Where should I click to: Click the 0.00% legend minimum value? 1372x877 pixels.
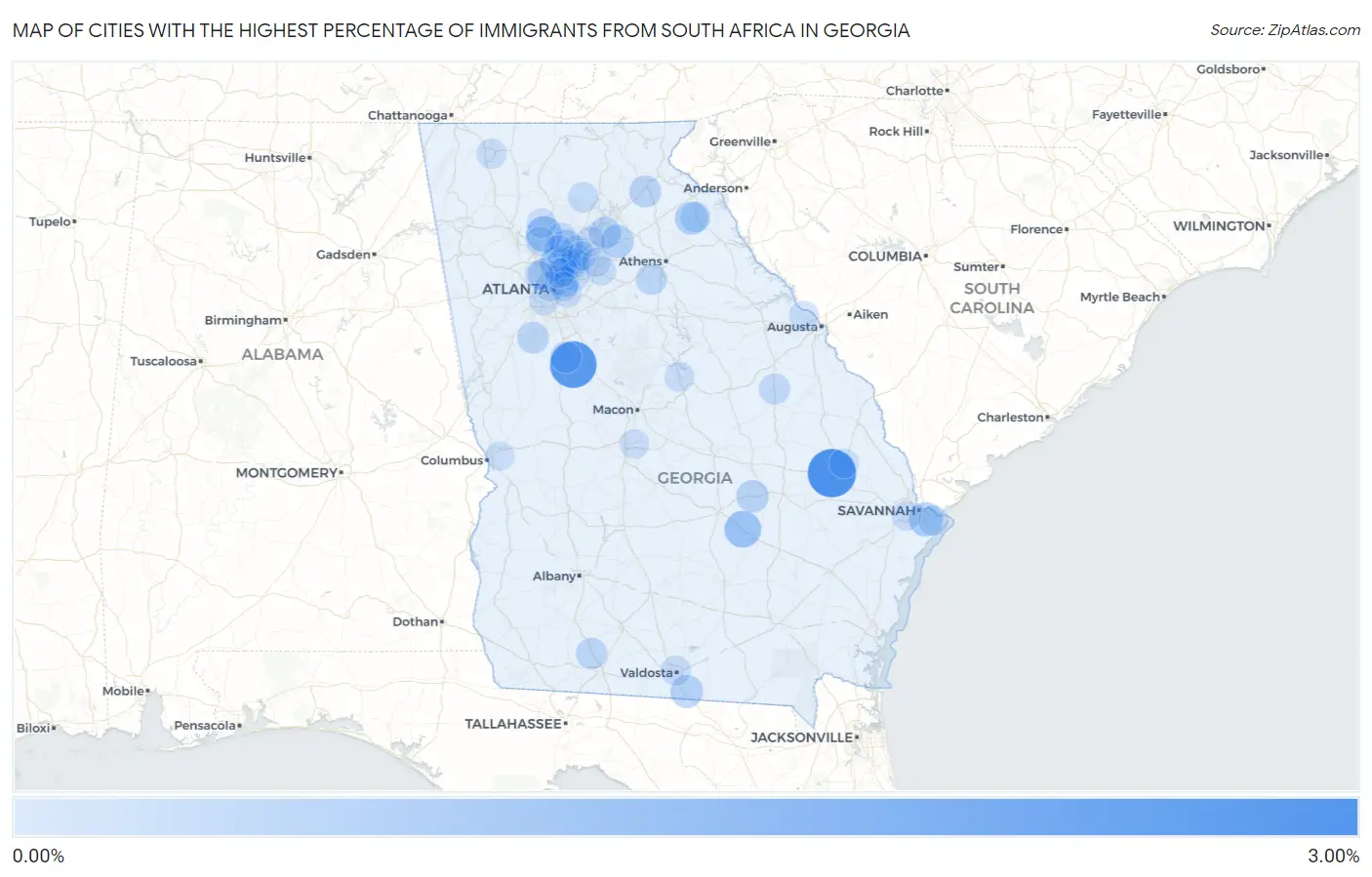point(39,857)
